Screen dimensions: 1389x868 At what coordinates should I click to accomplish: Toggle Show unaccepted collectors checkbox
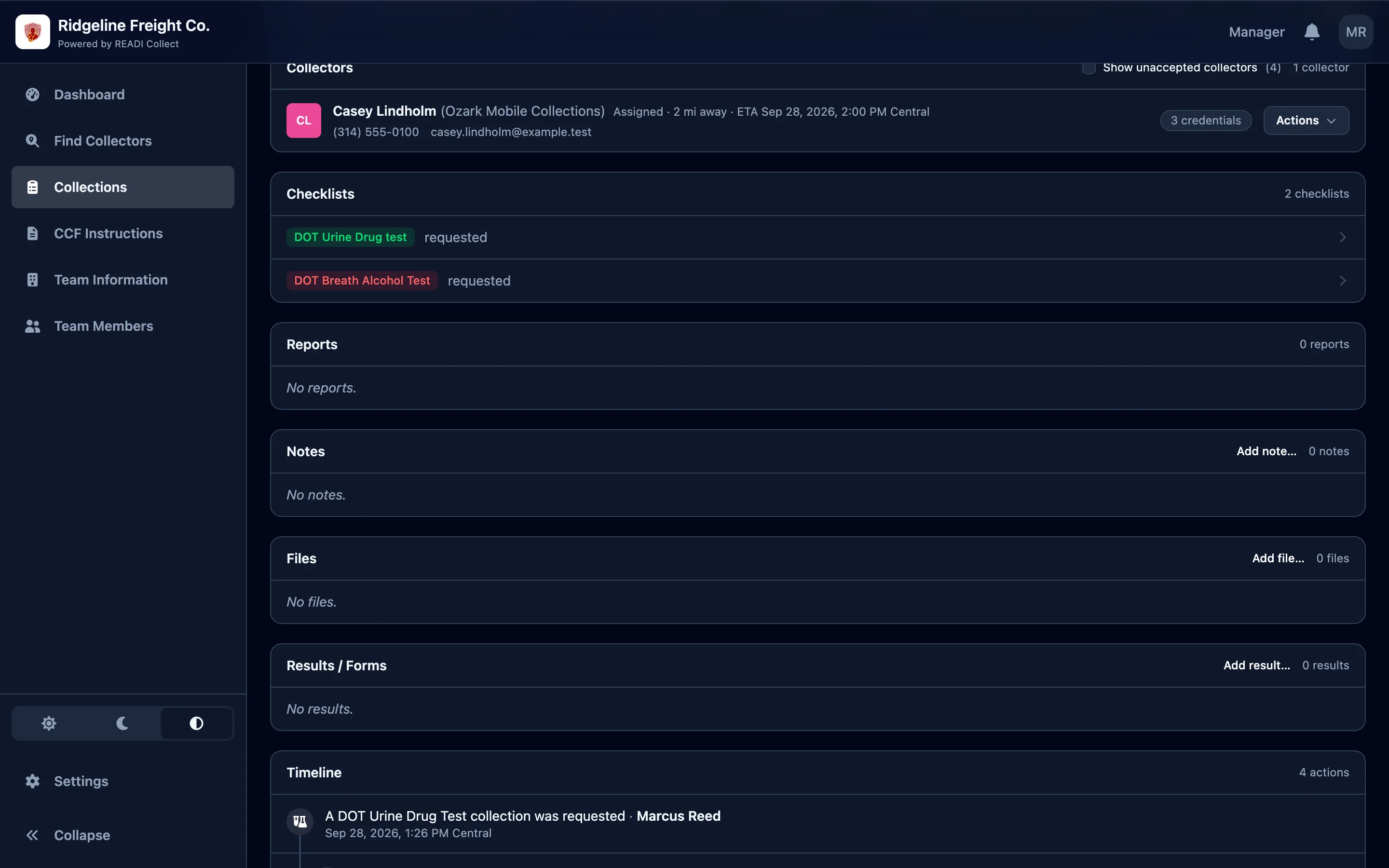click(1088, 68)
